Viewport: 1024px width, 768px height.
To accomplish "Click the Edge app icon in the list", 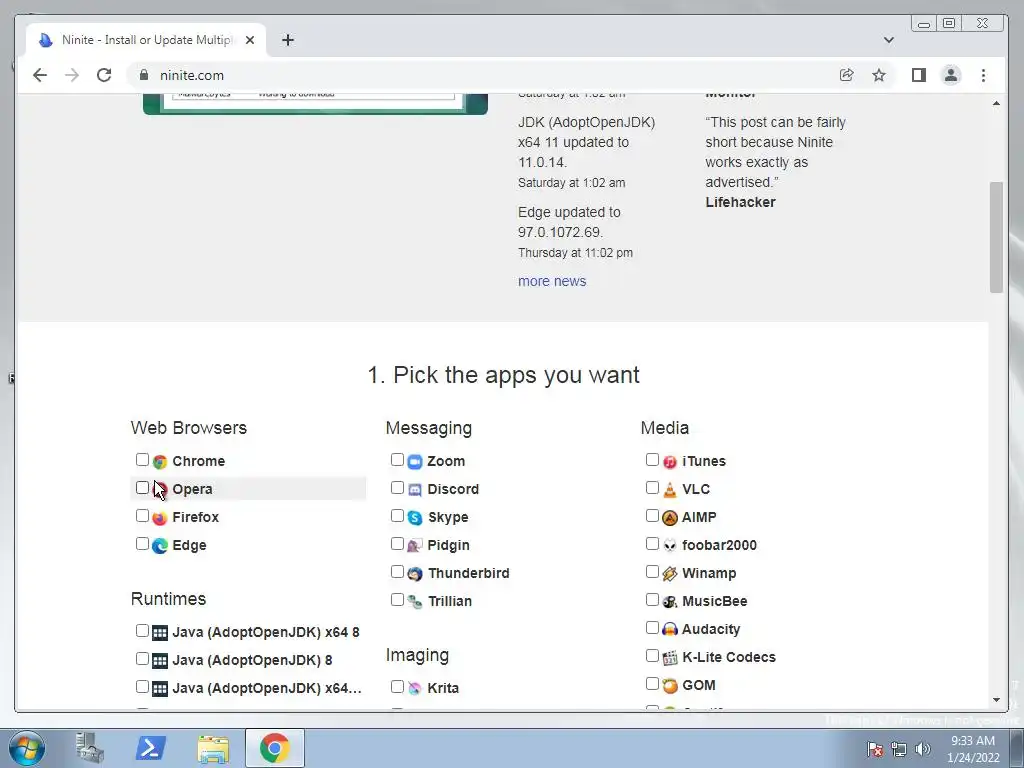I will point(160,546).
